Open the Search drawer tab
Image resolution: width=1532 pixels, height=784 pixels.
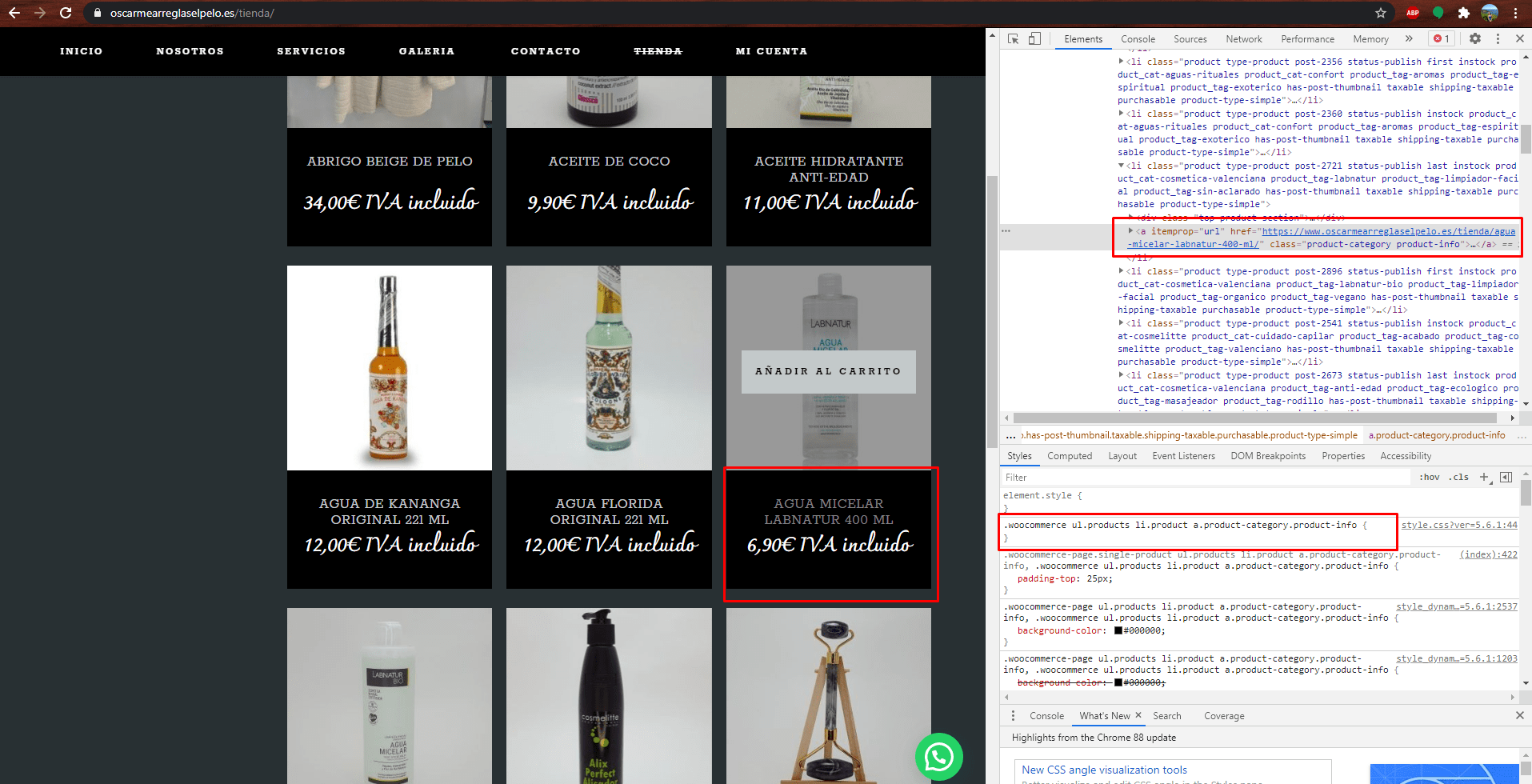point(1166,716)
